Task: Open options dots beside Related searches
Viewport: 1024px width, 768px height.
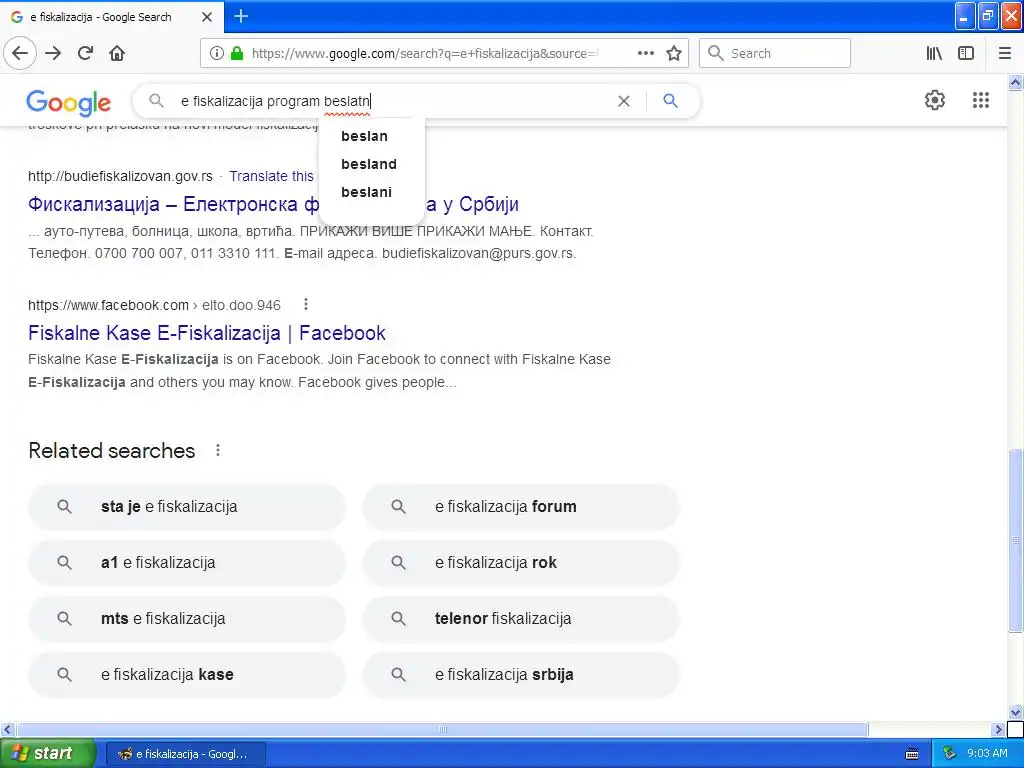Action: (x=218, y=450)
